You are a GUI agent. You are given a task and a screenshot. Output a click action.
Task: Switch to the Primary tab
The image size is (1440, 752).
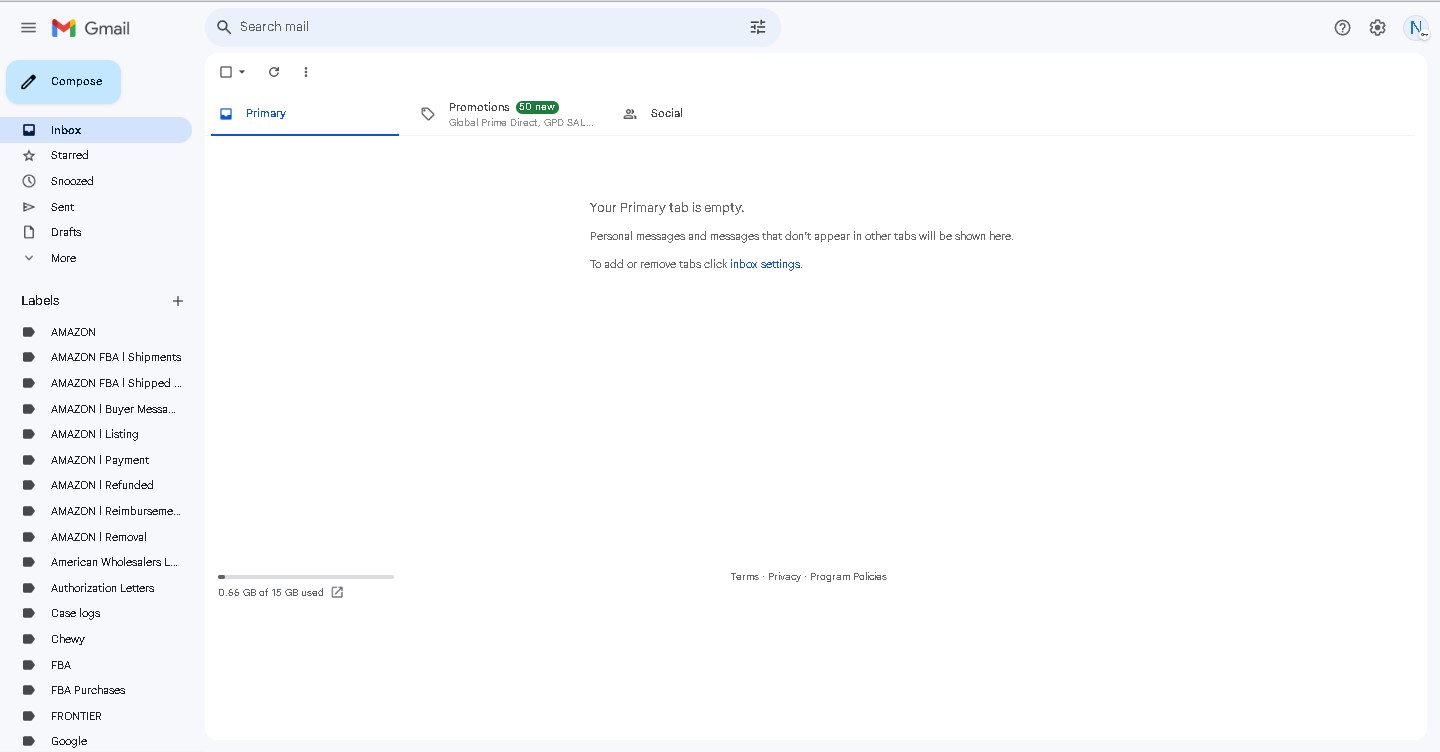[x=305, y=114]
